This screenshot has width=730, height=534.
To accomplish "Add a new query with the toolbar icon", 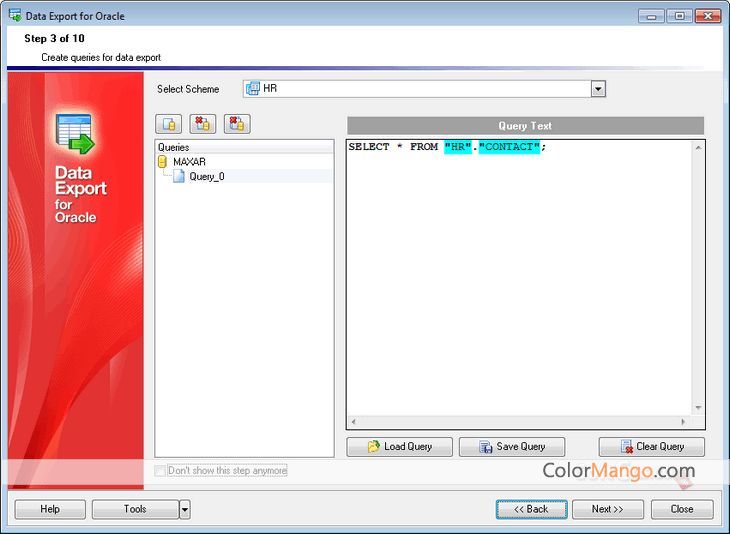I will point(169,124).
